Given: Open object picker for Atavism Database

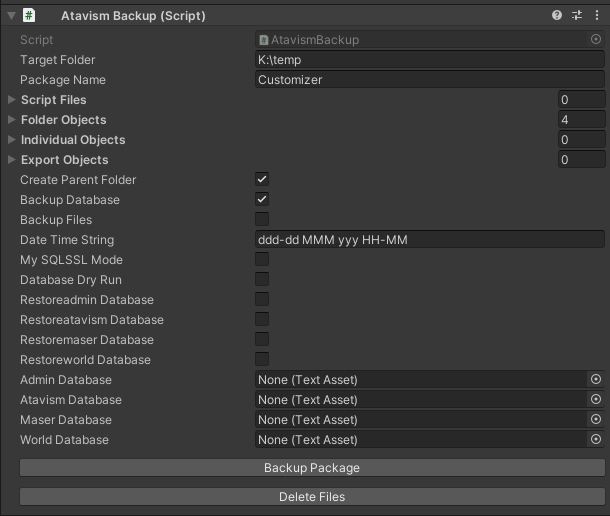Looking at the screenshot, I should pyautogui.click(x=596, y=400).
